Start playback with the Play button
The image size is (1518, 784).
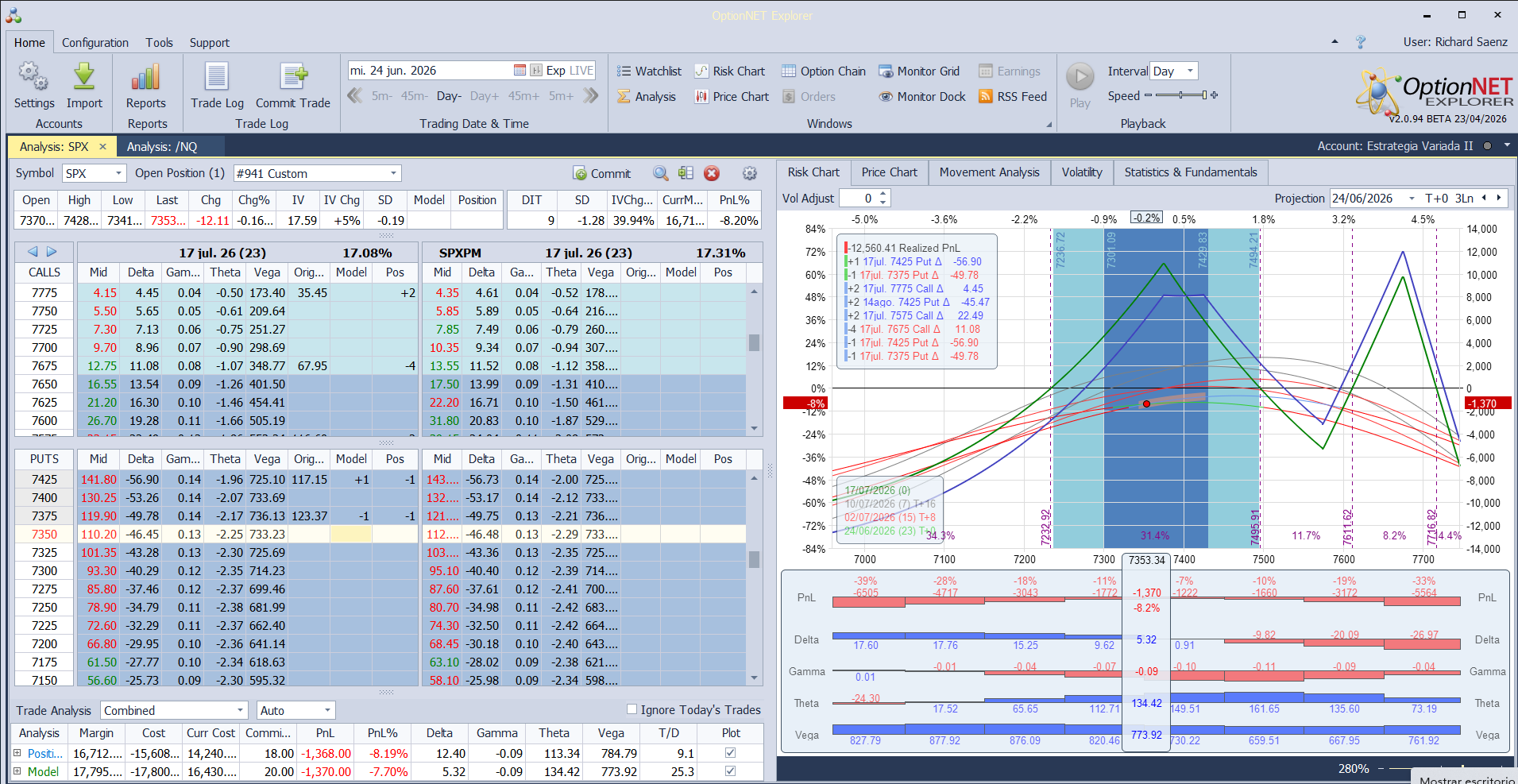click(x=1080, y=85)
